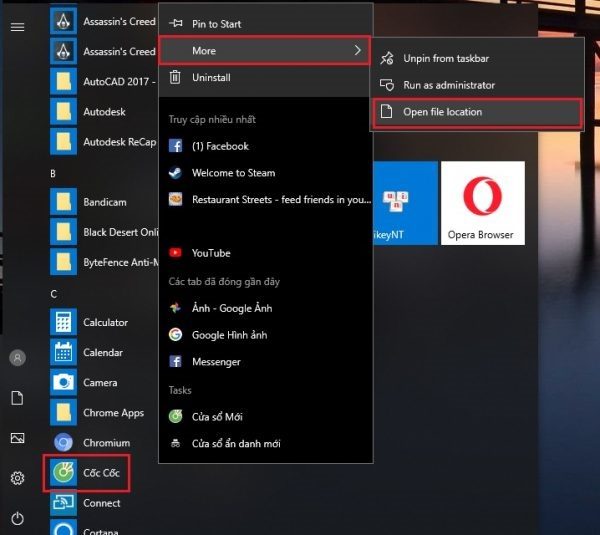Screen dimensions: 600x535
Task: Open Ảnh - Google Ảnh entry
Action: (266, 308)
